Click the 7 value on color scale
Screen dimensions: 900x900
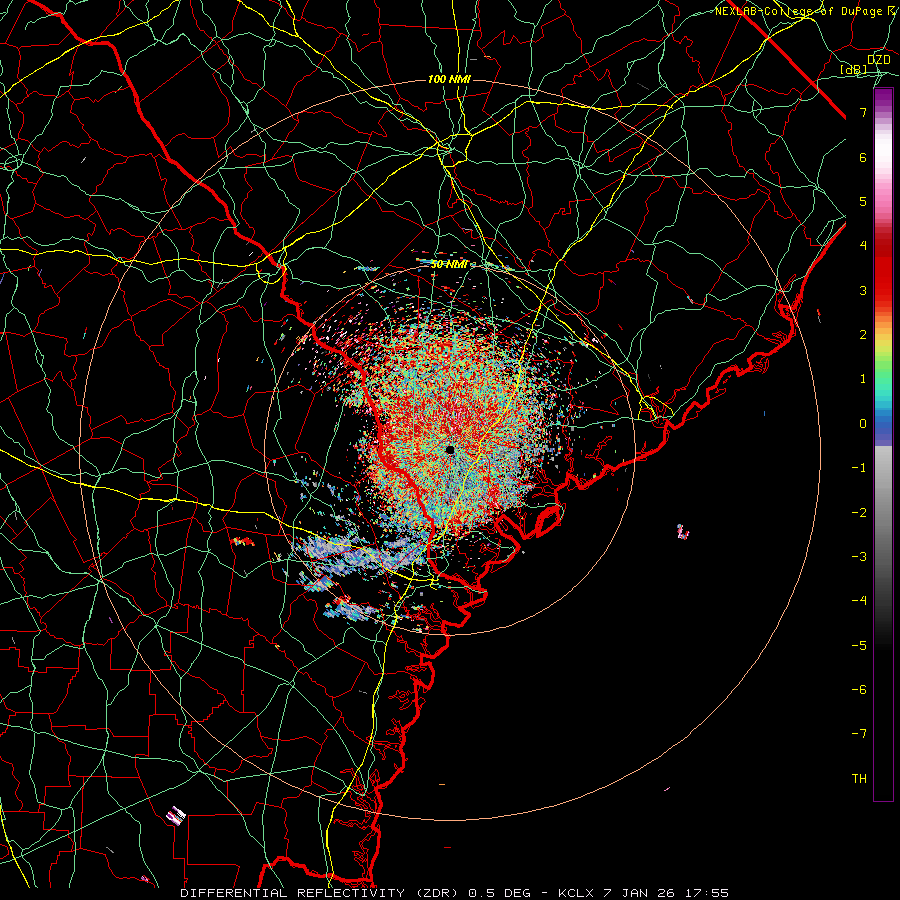tap(863, 112)
